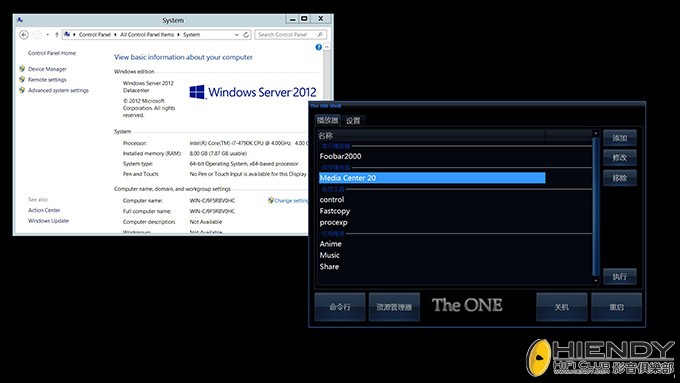Click the 执行 button
The height and width of the screenshot is (383, 680).
[x=620, y=276]
